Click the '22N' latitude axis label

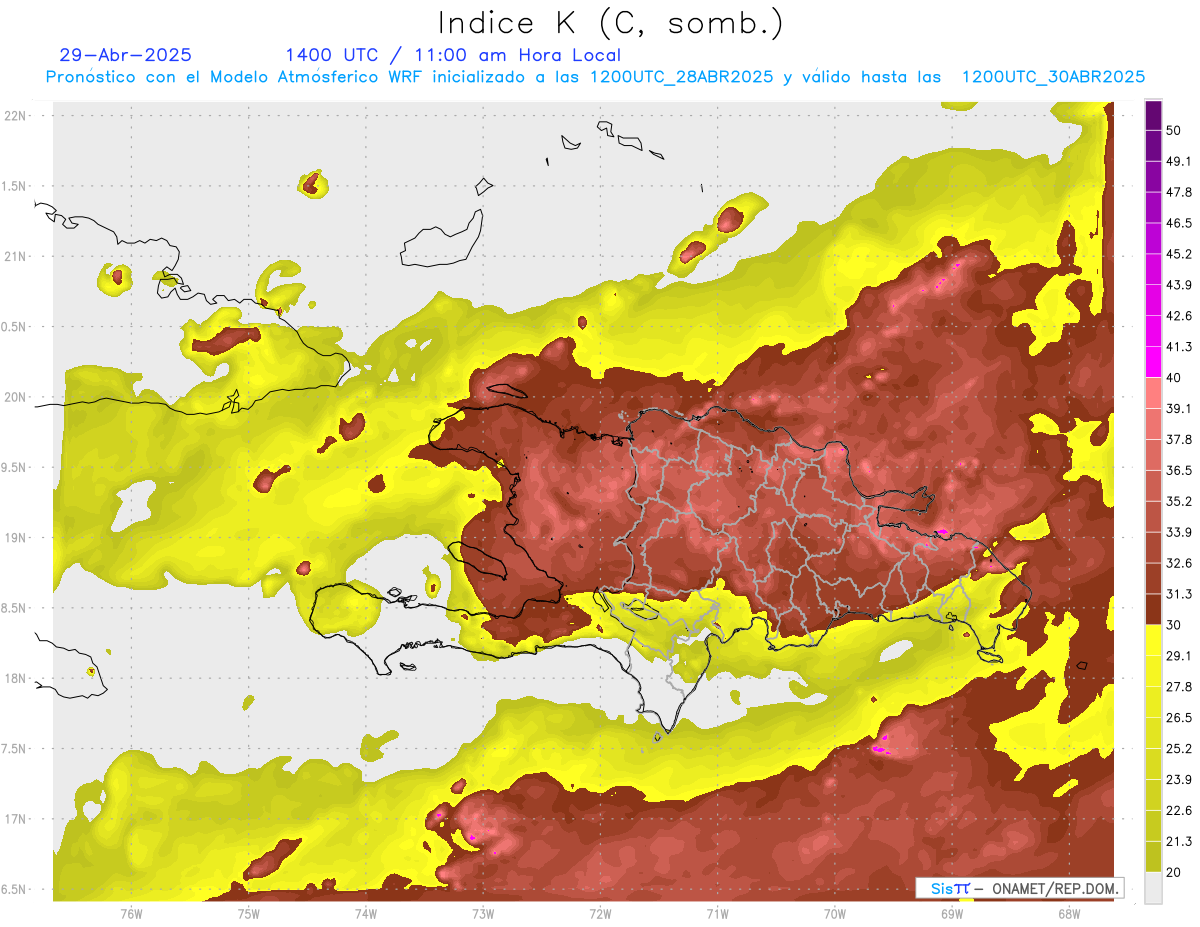tap(15, 115)
